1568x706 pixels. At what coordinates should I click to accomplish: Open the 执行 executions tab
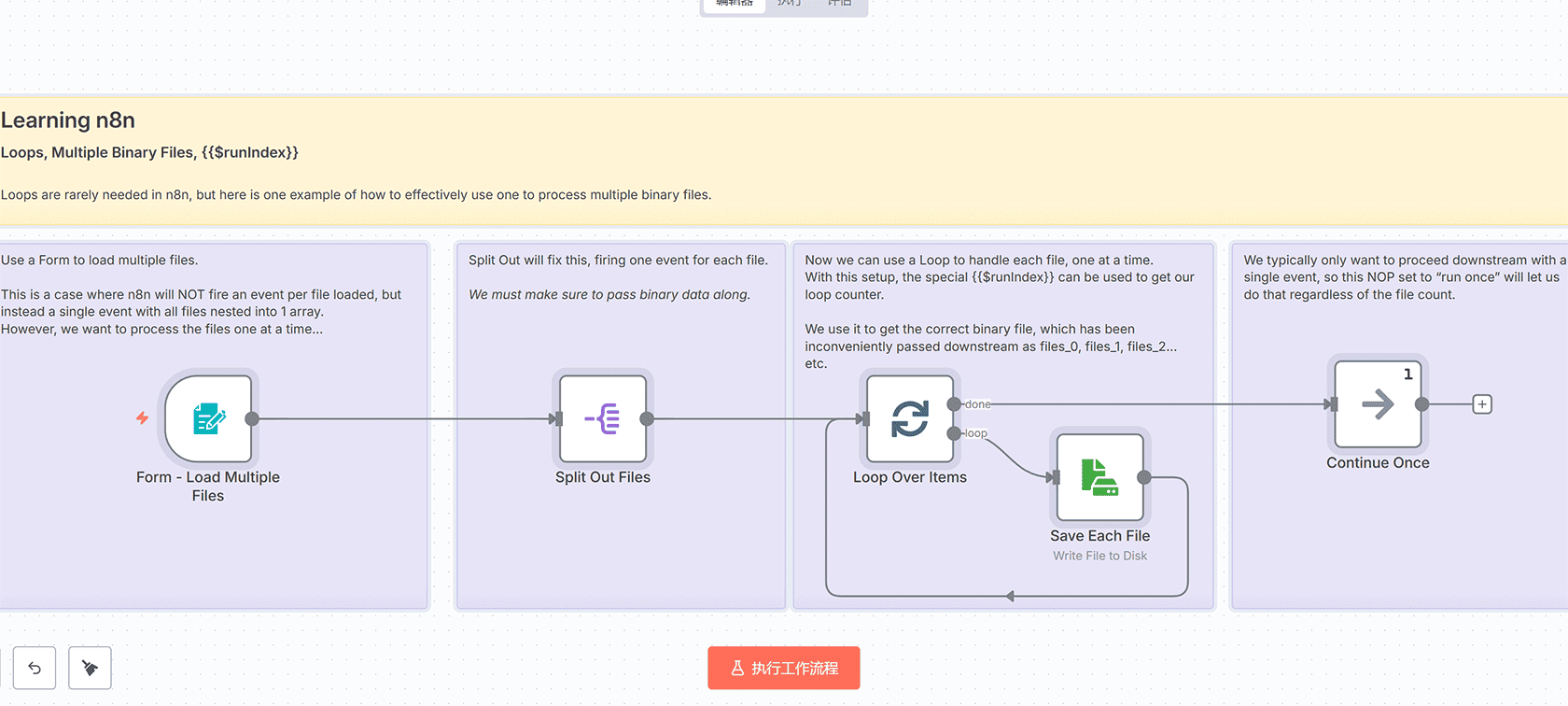[x=790, y=4]
